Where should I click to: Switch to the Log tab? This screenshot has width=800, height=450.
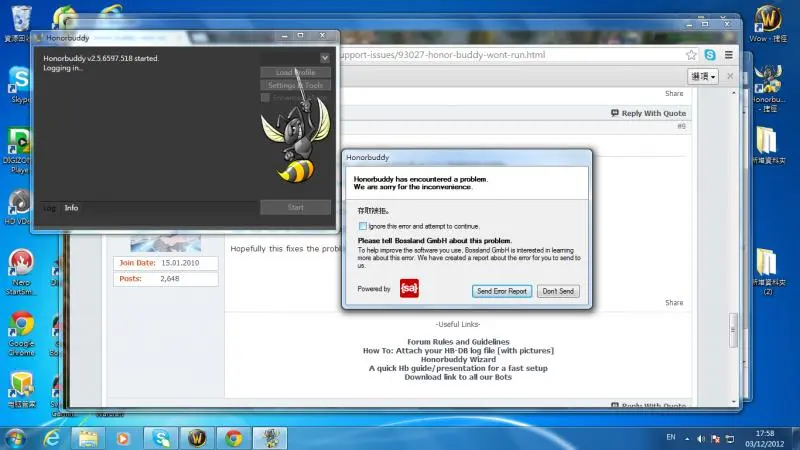point(49,208)
